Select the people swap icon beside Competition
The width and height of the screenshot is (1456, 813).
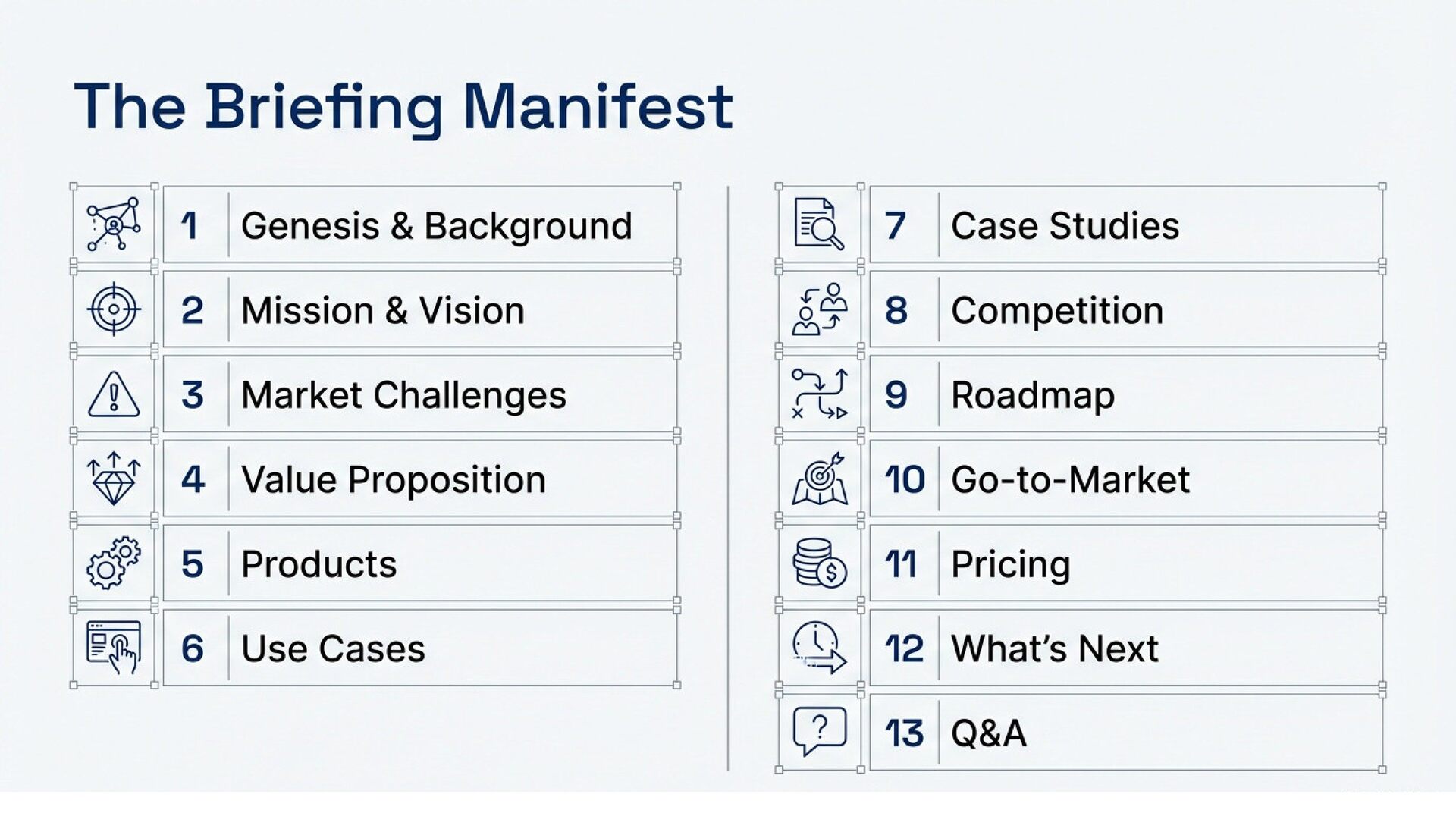click(x=819, y=309)
